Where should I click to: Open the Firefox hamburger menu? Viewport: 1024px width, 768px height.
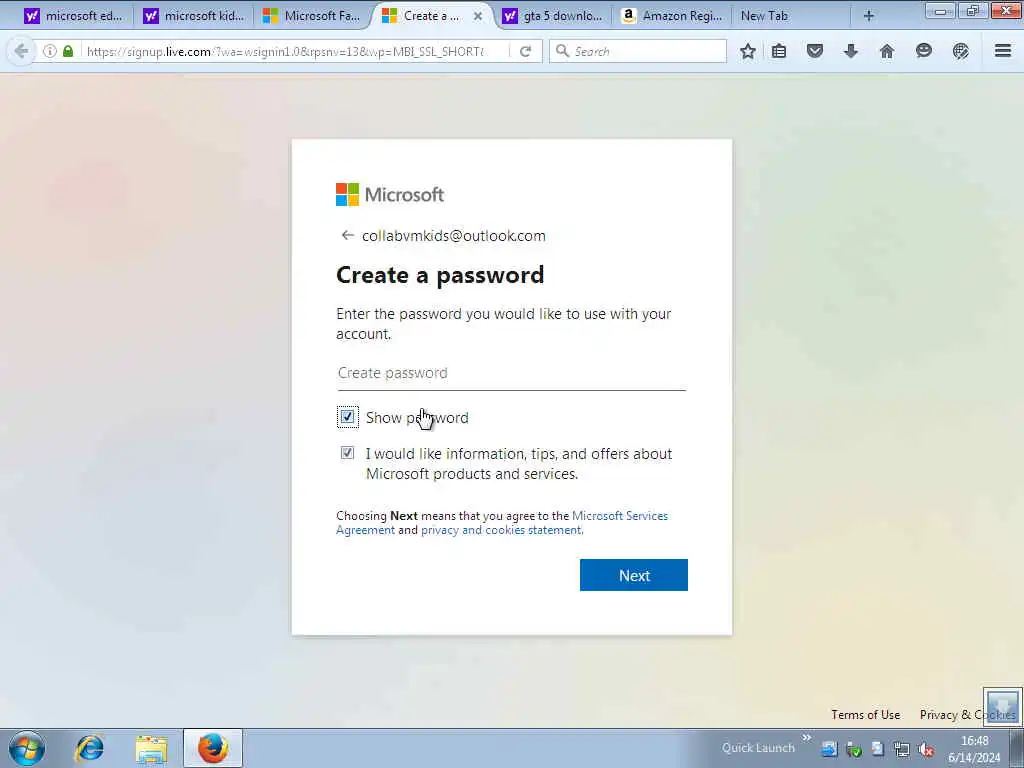tap(1002, 51)
